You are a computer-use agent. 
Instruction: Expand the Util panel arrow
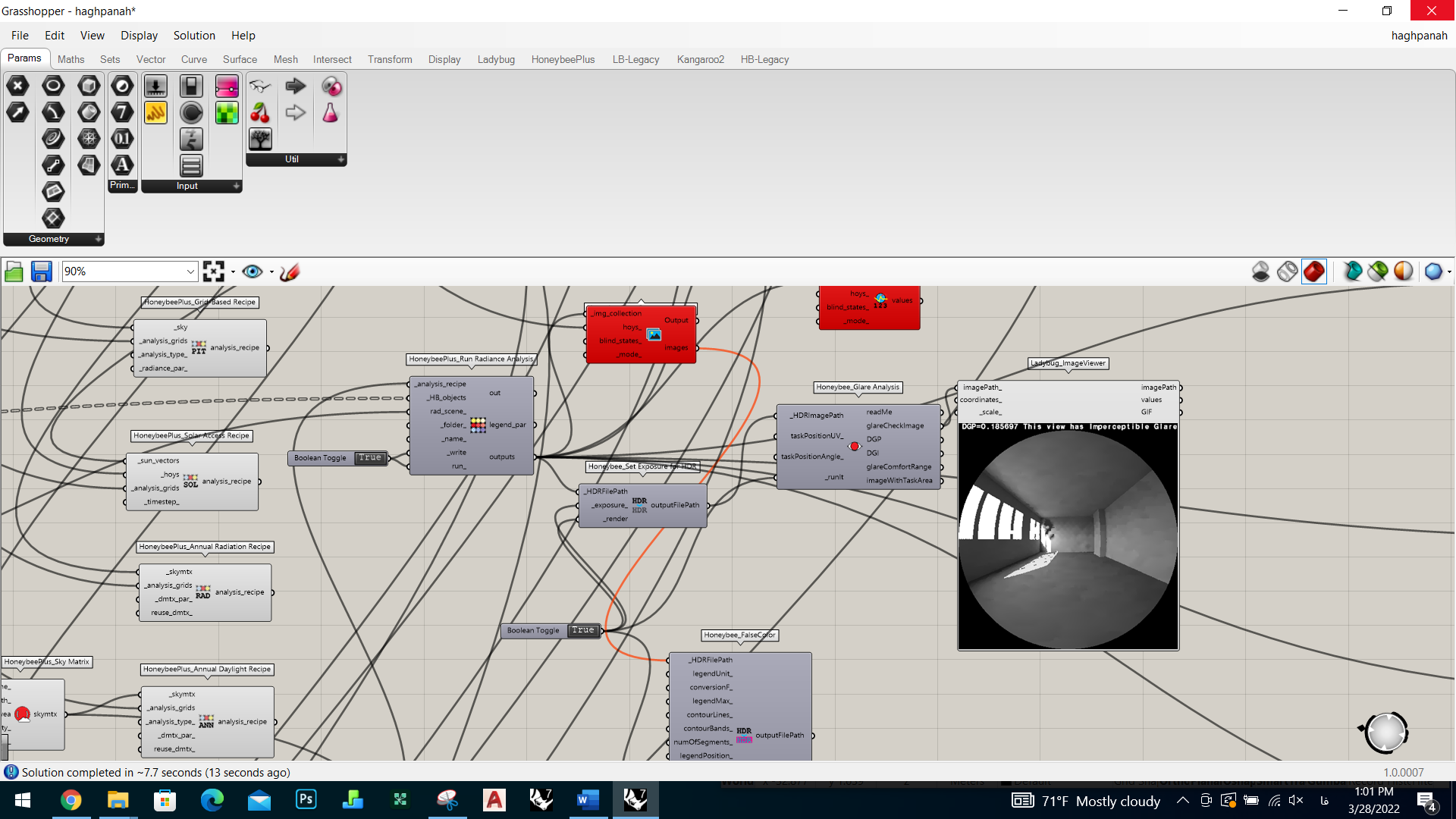coord(340,159)
